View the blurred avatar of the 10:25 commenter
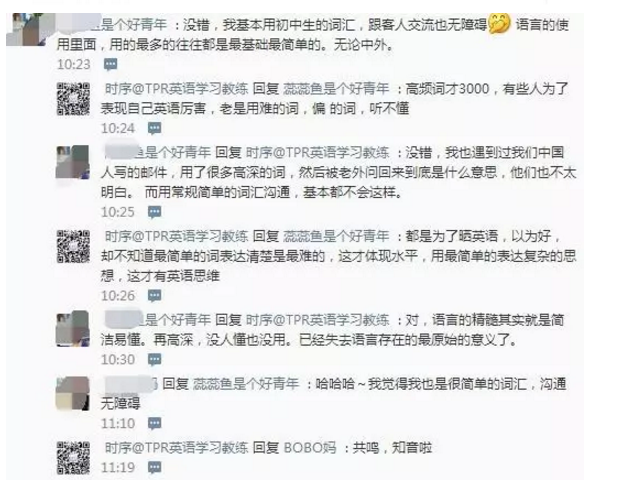This screenshot has width=622, height=482. coord(73,162)
